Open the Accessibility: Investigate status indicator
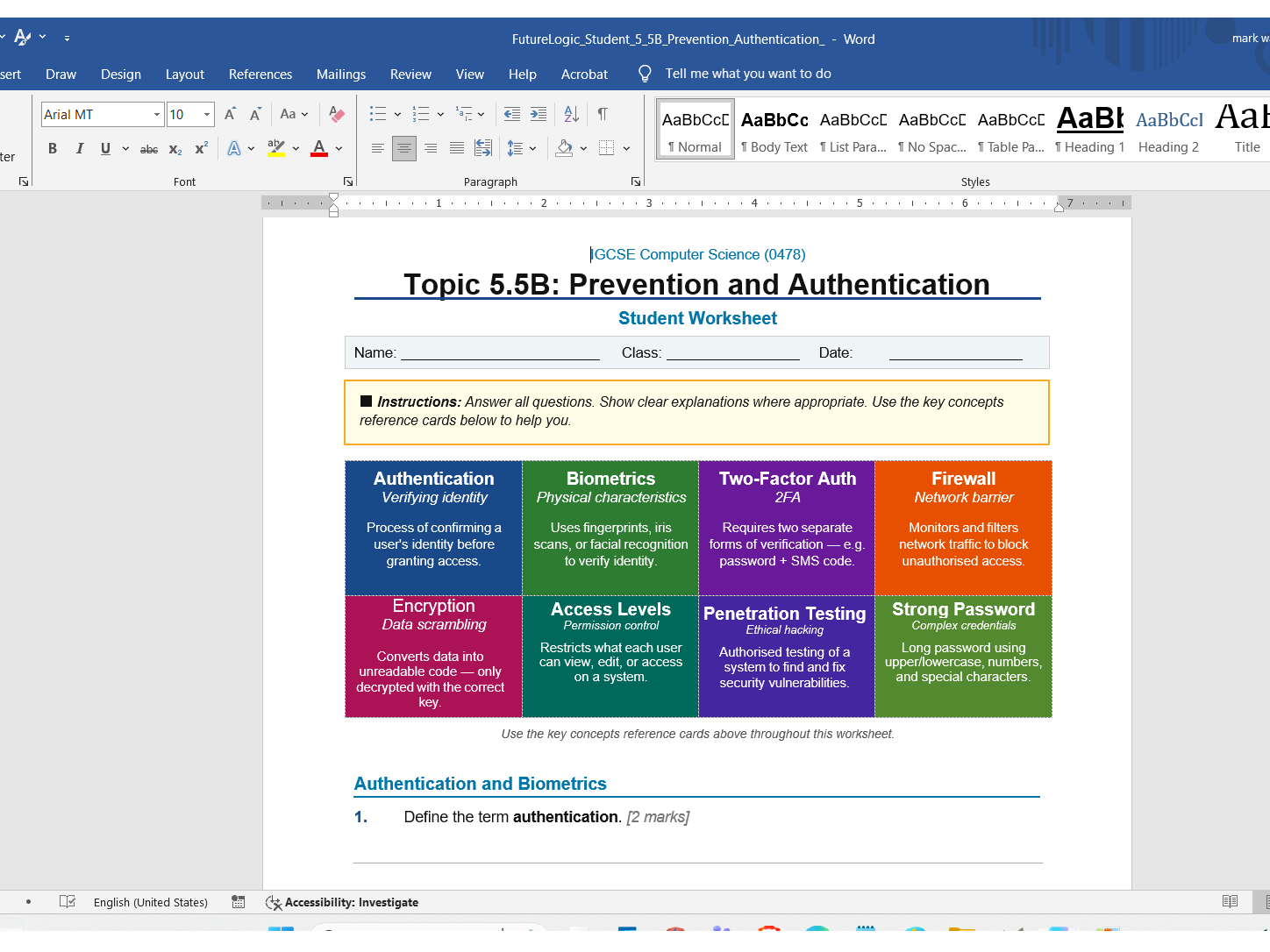The height and width of the screenshot is (952, 1270). coord(342,902)
